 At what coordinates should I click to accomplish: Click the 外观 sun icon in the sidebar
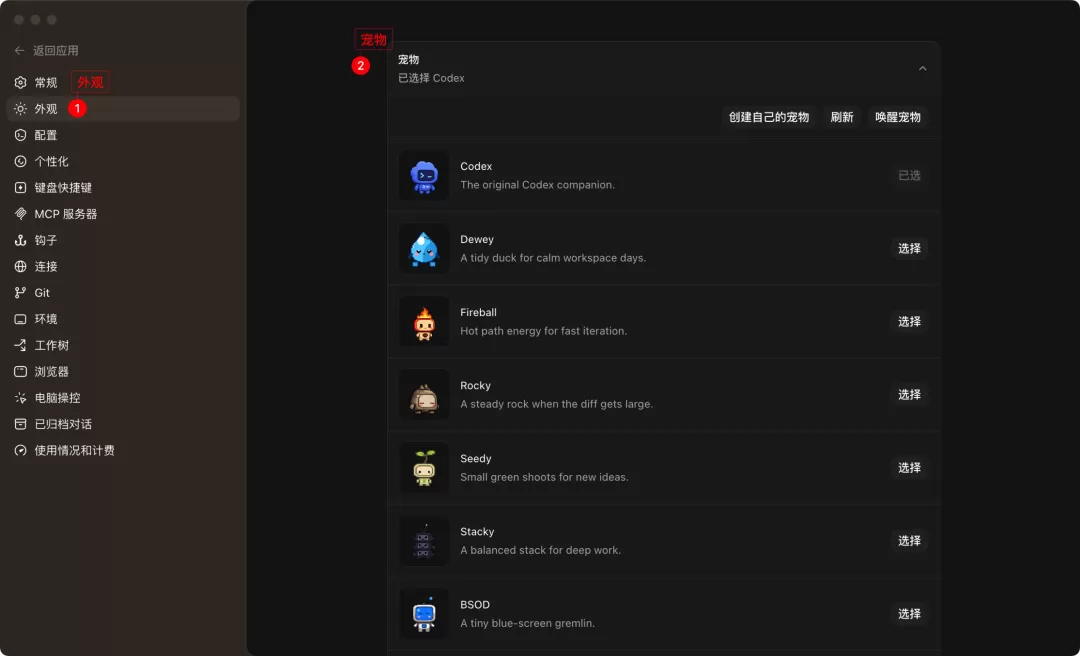21,109
